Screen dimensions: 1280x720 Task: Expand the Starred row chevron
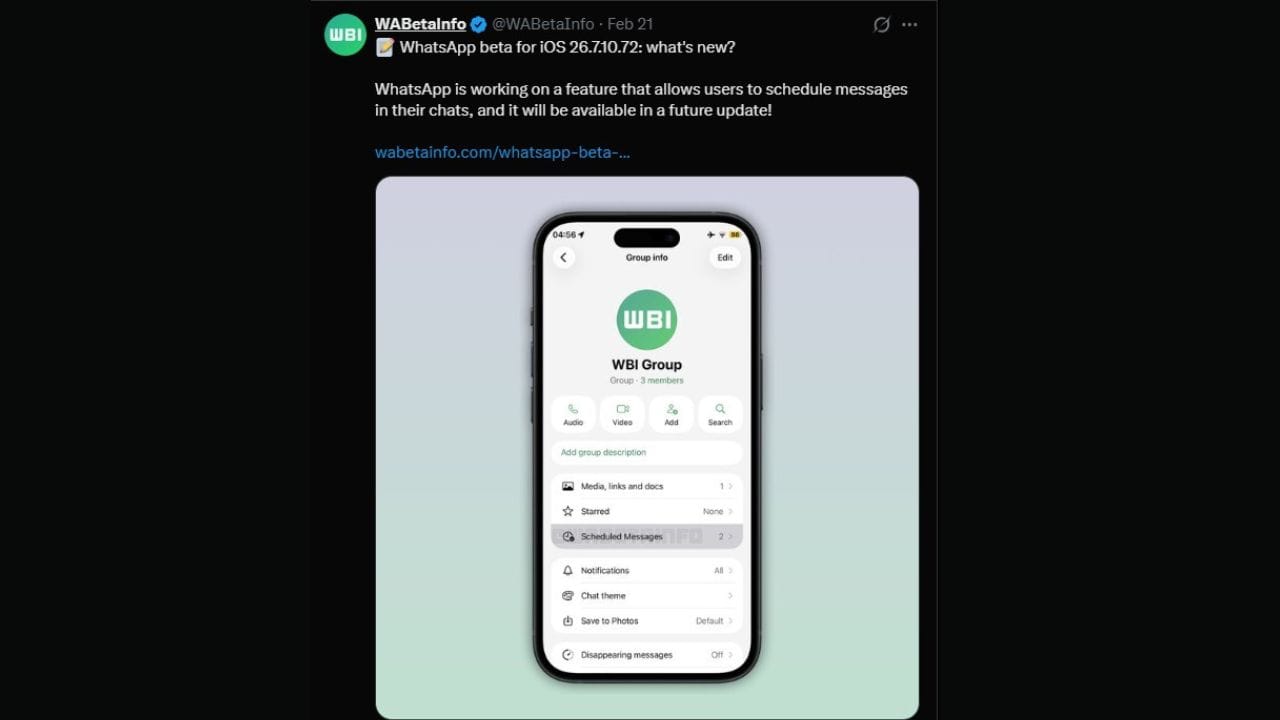pos(731,511)
